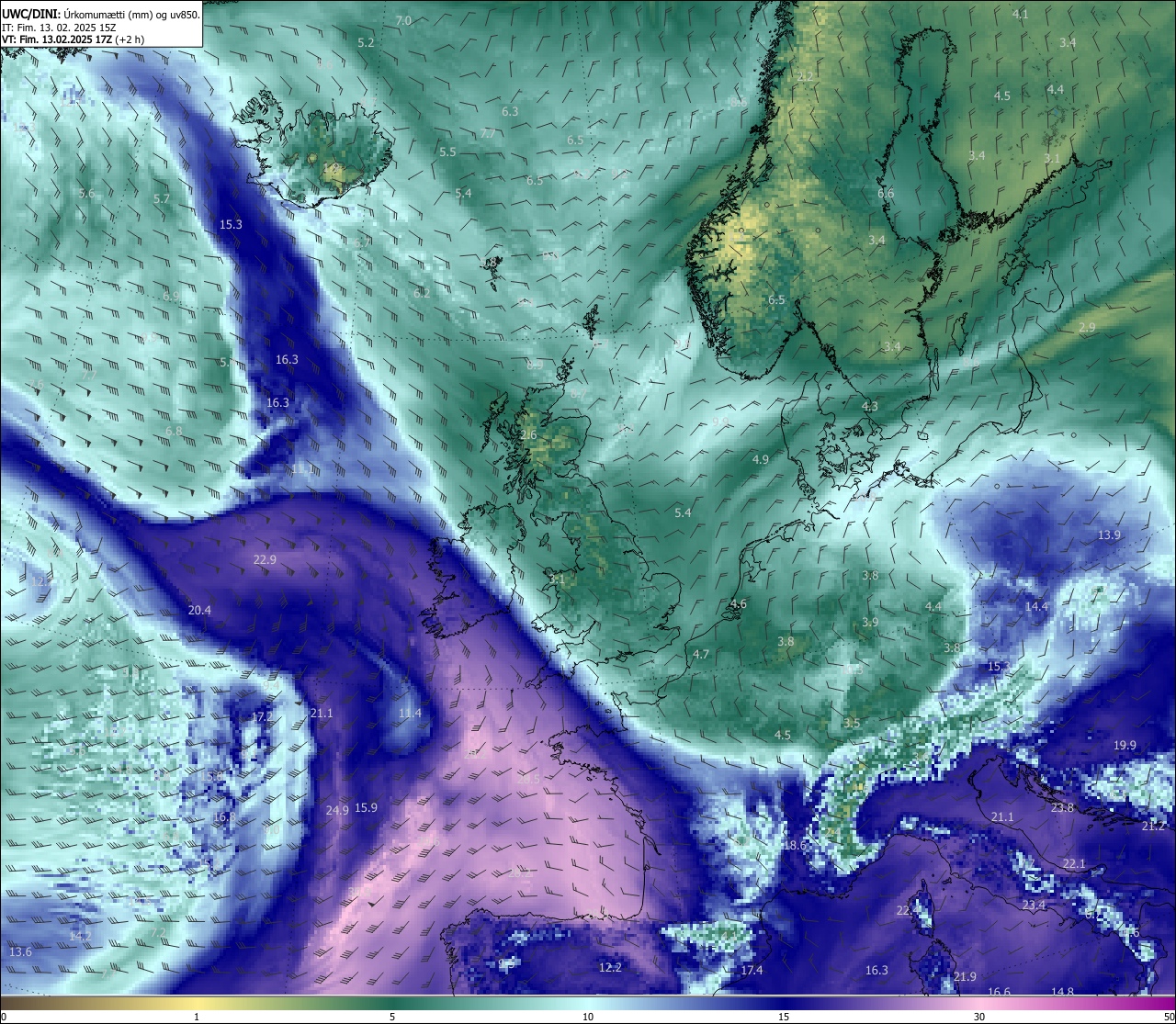Select the 15.3 value south of Iceland
The width and height of the screenshot is (1176, 1024).
[232, 224]
